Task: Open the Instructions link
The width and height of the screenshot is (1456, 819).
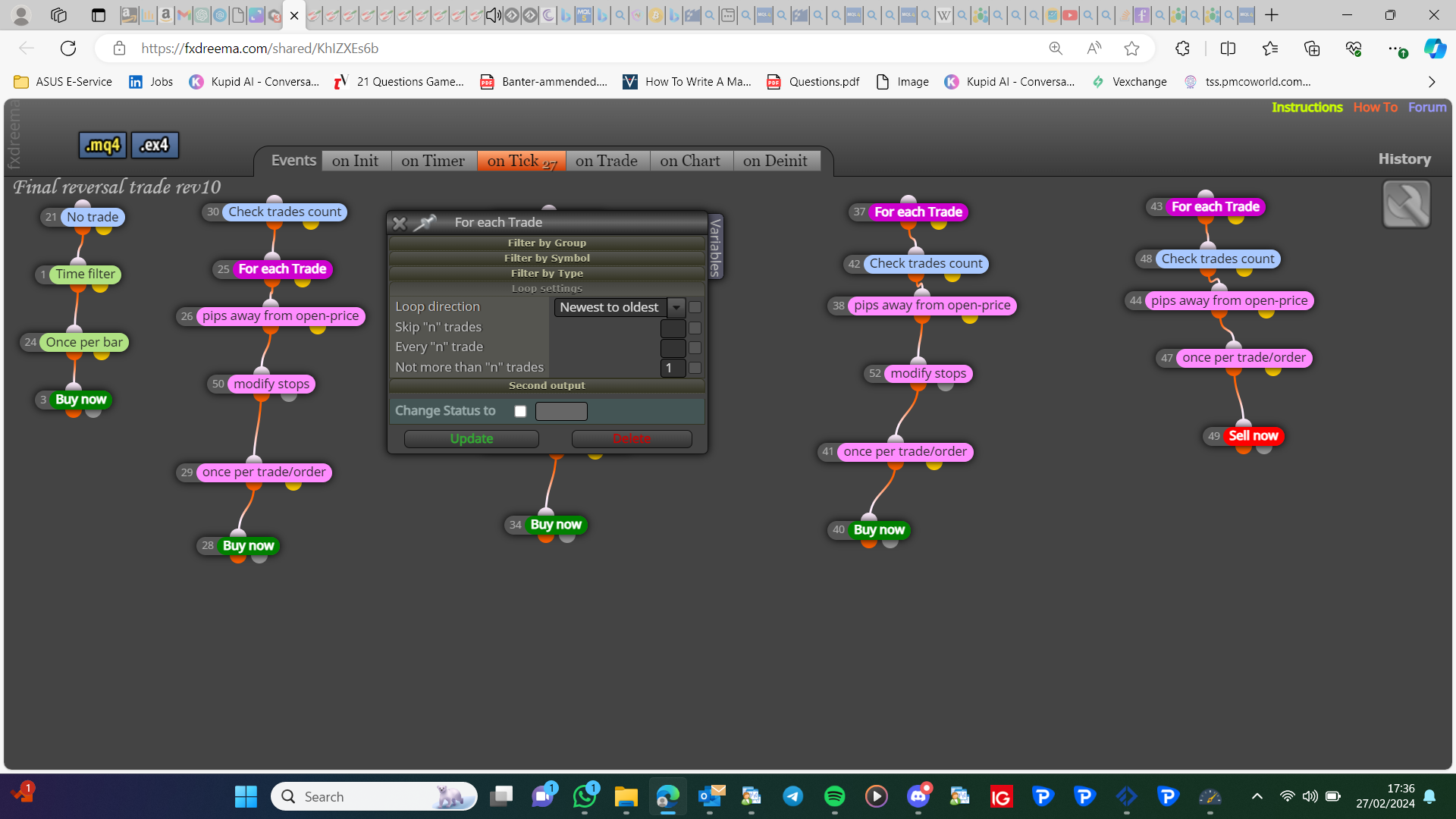Action: click(1307, 108)
